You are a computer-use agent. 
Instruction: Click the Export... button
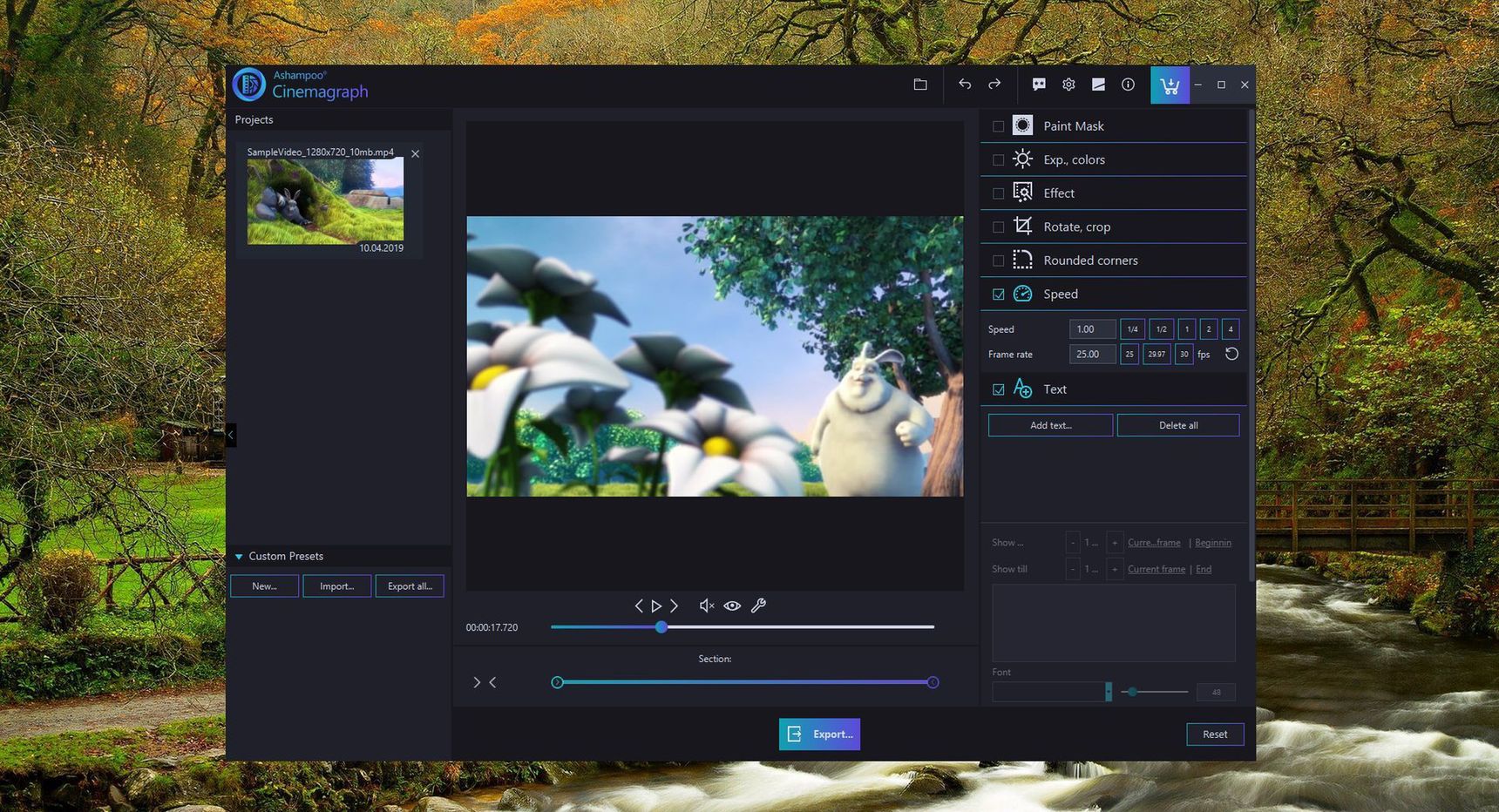[x=819, y=734]
